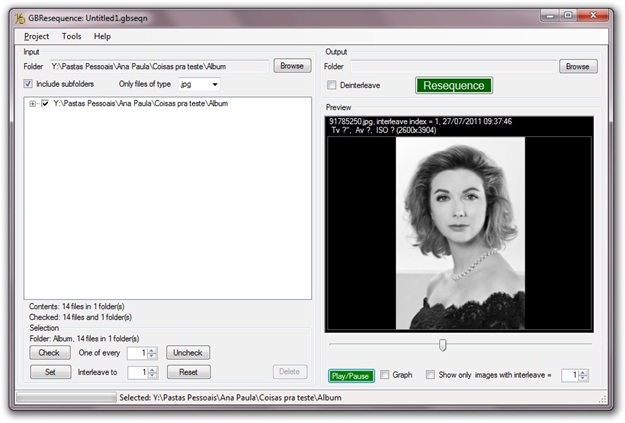625x423 pixels.
Task: Maximize the GBResequence window
Action: (x=568, y=16)
